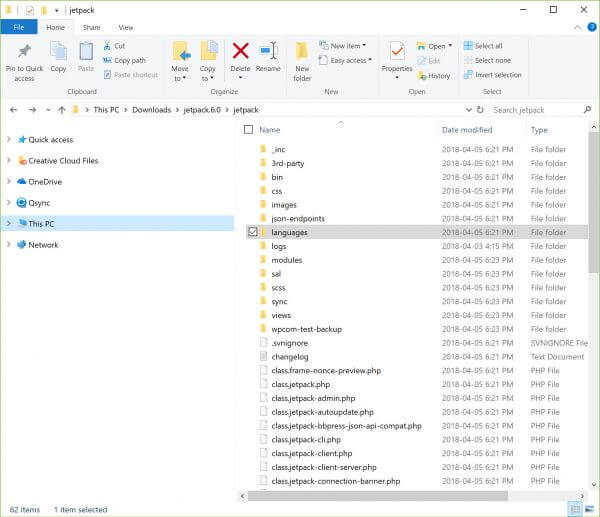
Task: Click Downloads in the address path
Action: tap(152, 110)
